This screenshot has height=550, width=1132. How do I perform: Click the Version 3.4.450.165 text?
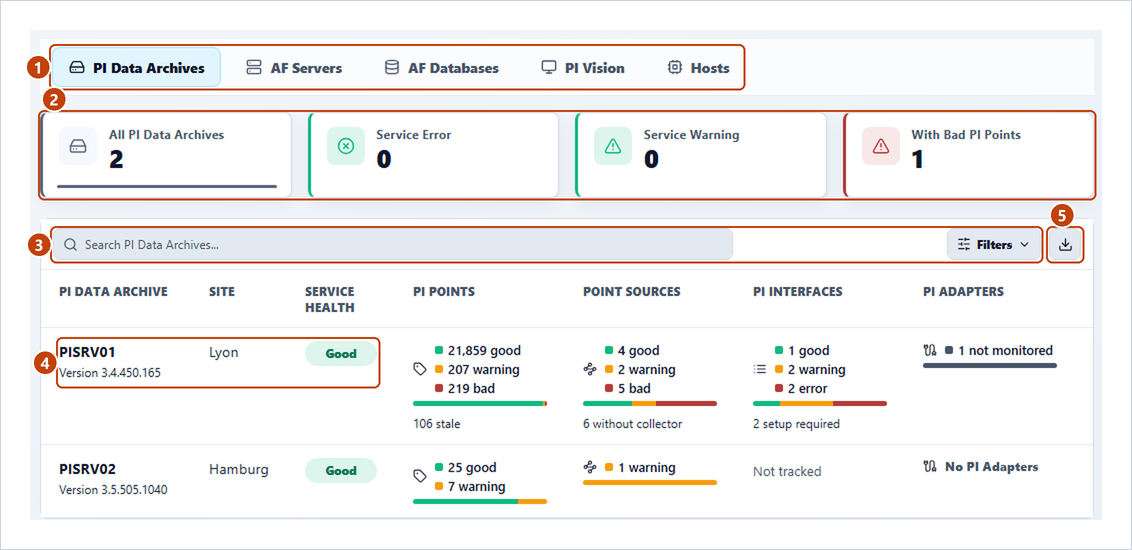[110, 374]
